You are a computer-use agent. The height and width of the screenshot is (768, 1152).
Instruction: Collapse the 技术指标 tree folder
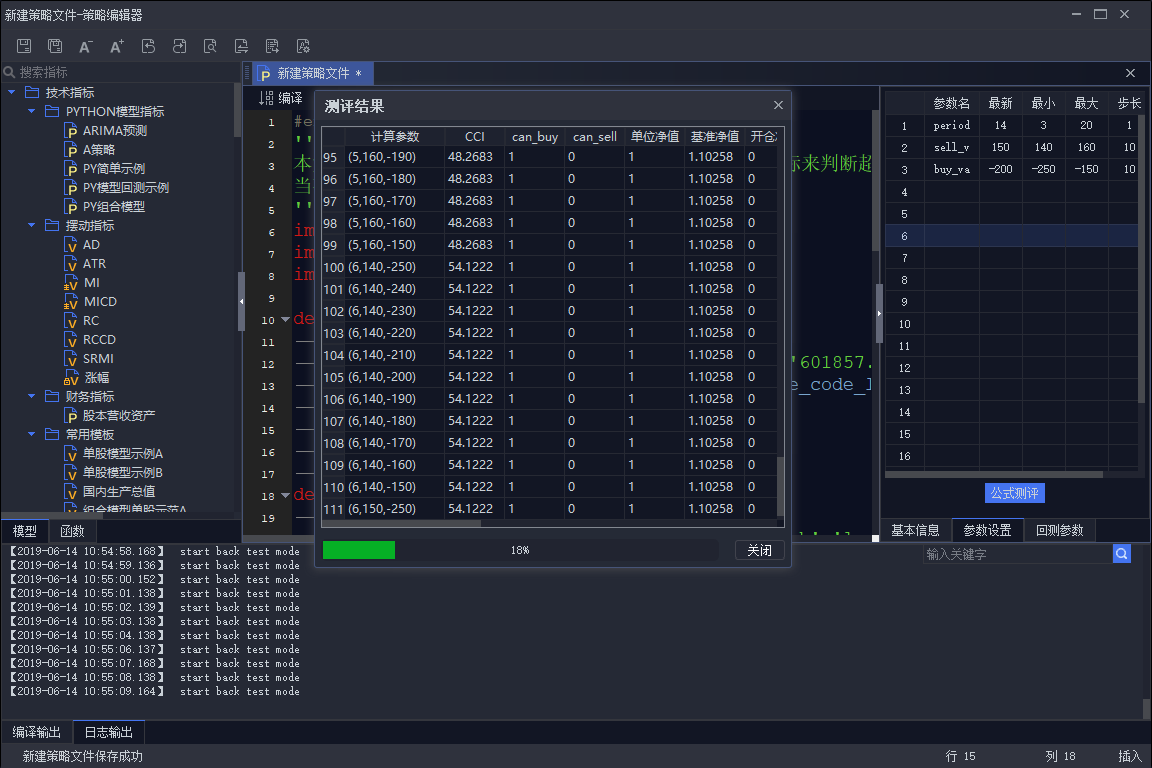tap(12, 92)
